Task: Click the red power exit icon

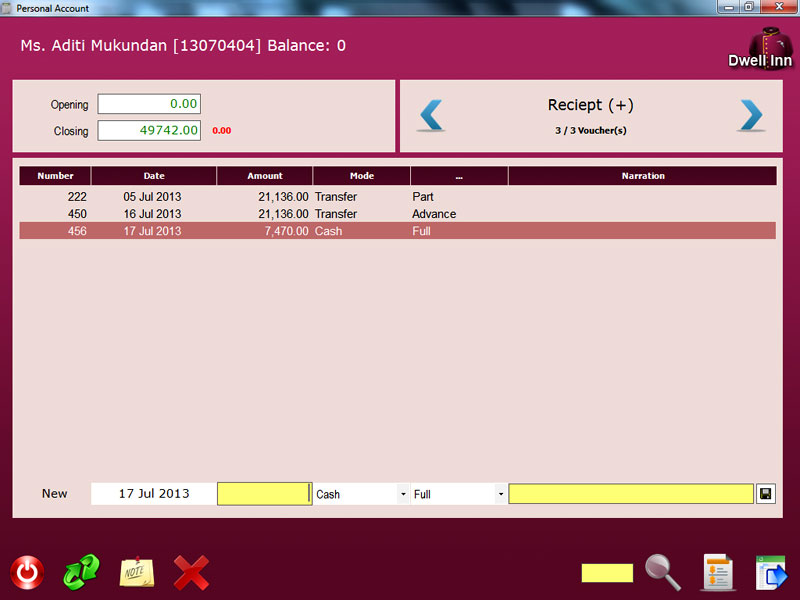Action: 27,573
